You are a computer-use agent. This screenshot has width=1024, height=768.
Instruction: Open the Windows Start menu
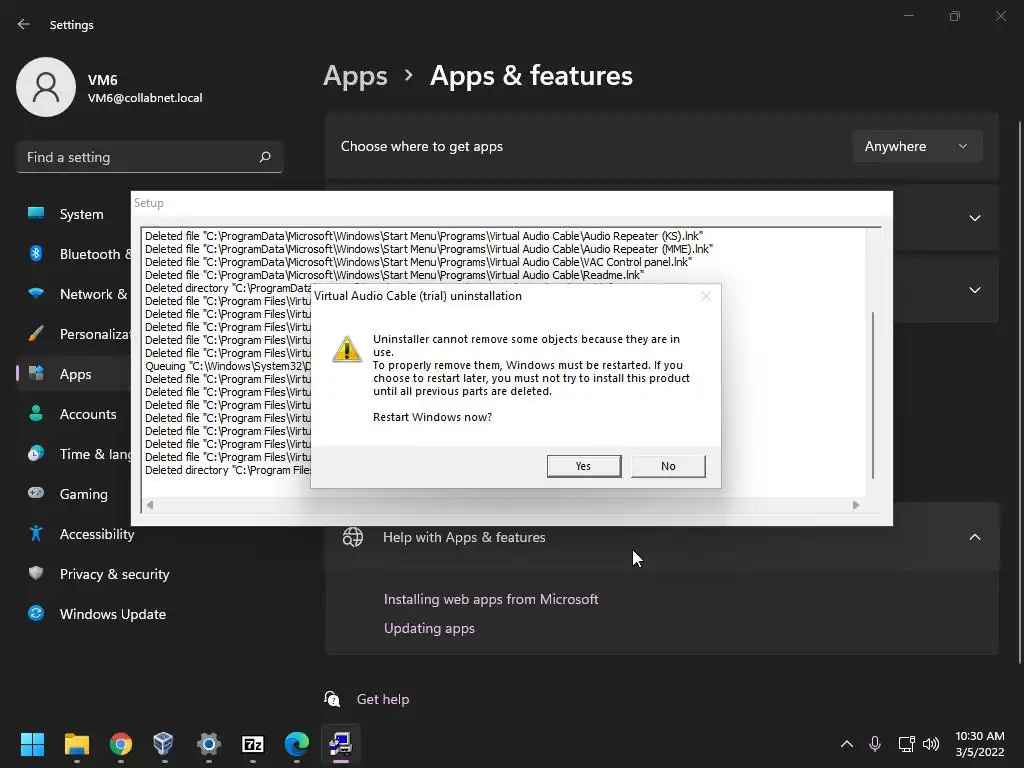[x=32, y=744]
